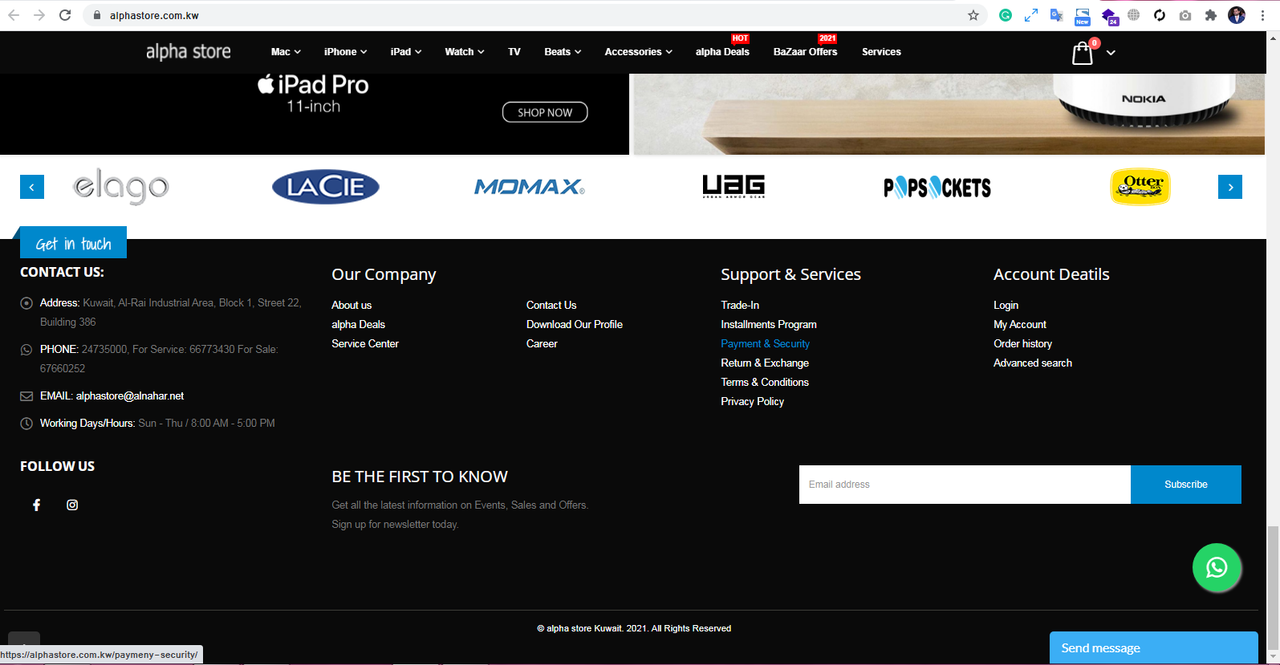Expand the cart dropdown chevron
The width and height of the screenshot is (1280, 665).
point(1110,52)
